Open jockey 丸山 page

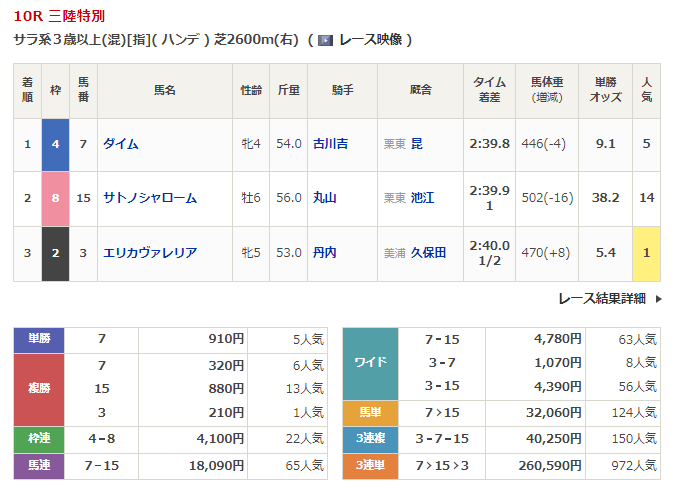click(323, 198)
